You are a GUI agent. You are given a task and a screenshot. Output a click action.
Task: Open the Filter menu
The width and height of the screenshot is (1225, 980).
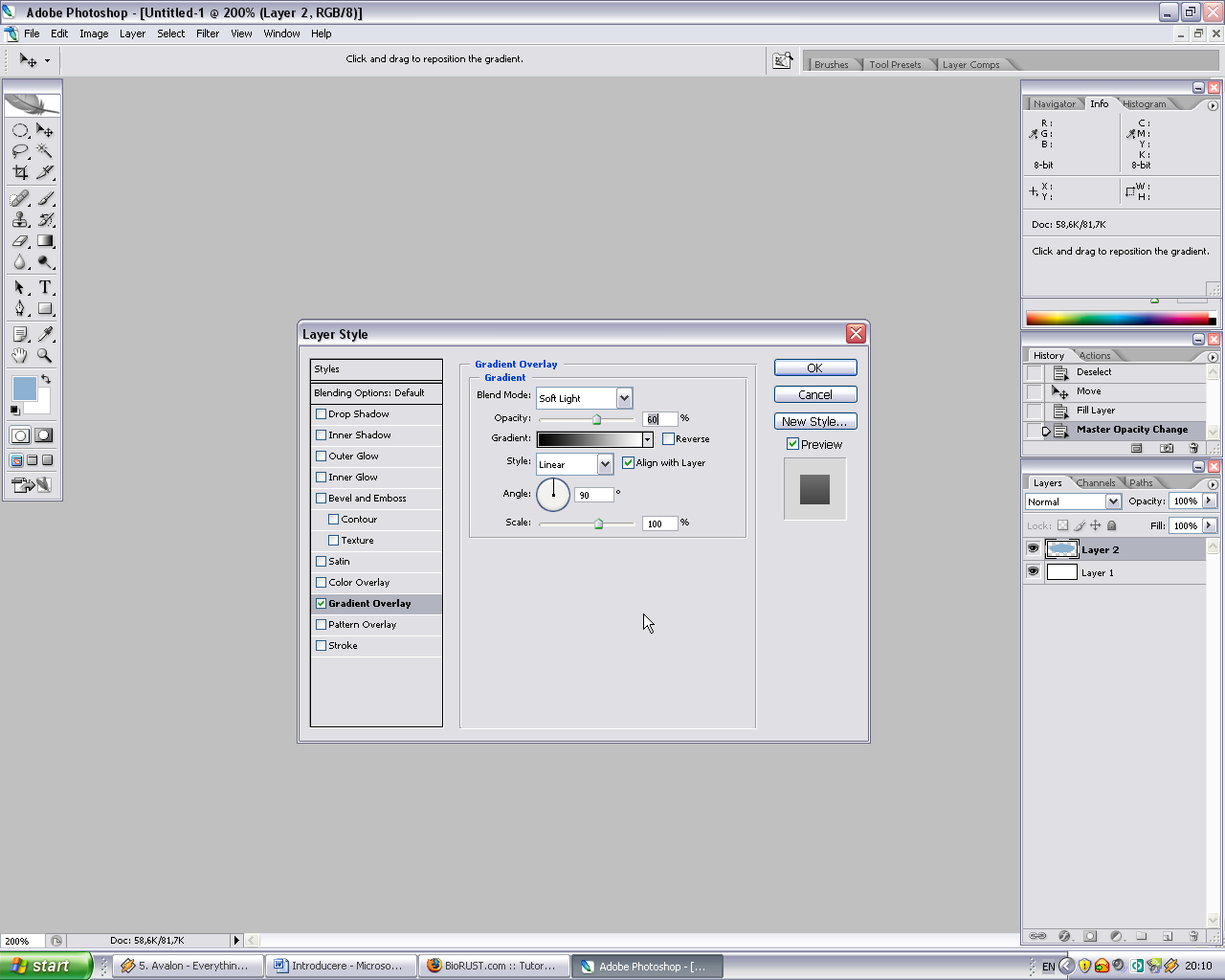tap(208, 33)
